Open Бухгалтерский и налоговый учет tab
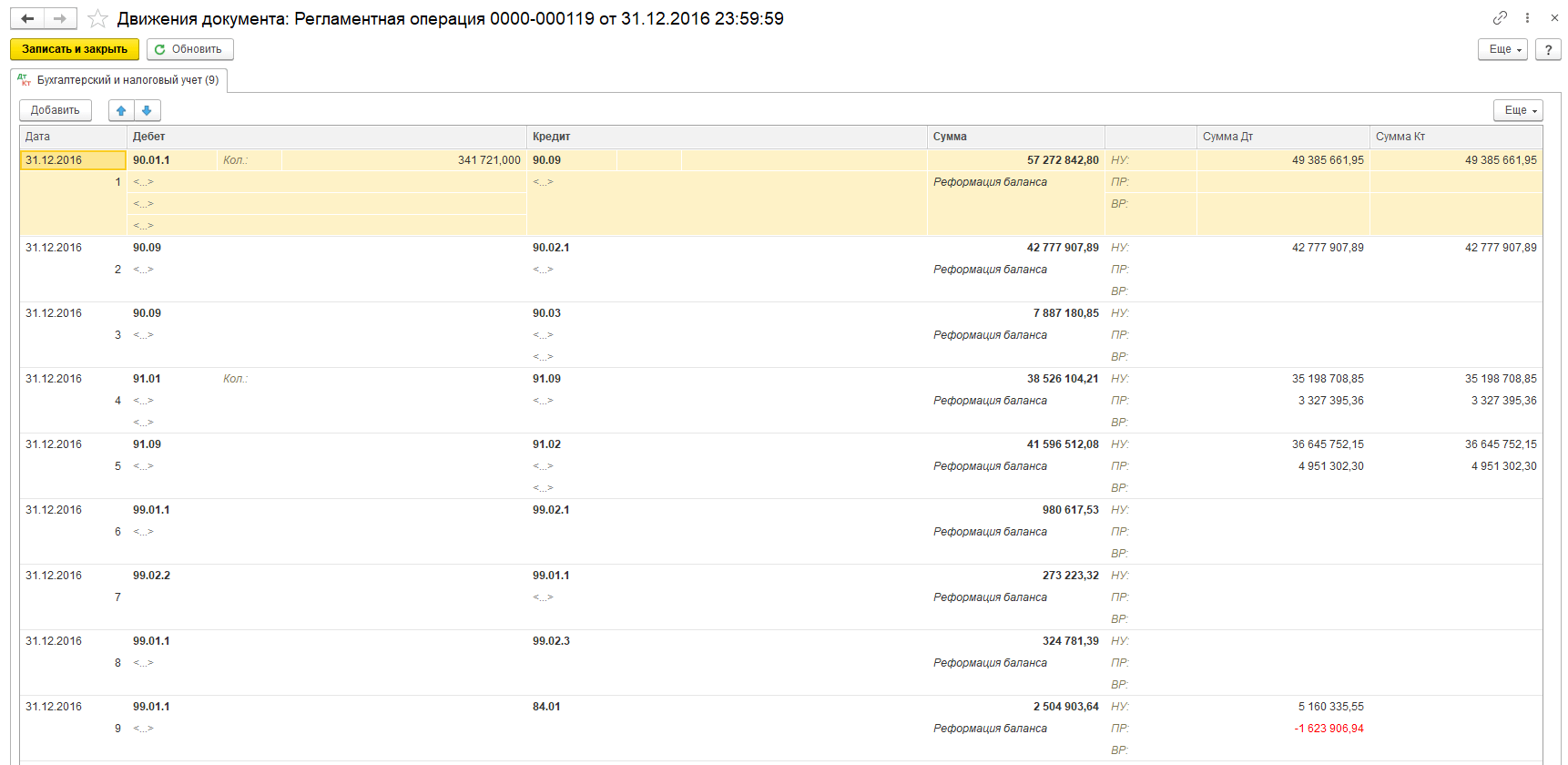Image resolution: width=1568 pixels, height=765 pixels. [x=119, y=80]
